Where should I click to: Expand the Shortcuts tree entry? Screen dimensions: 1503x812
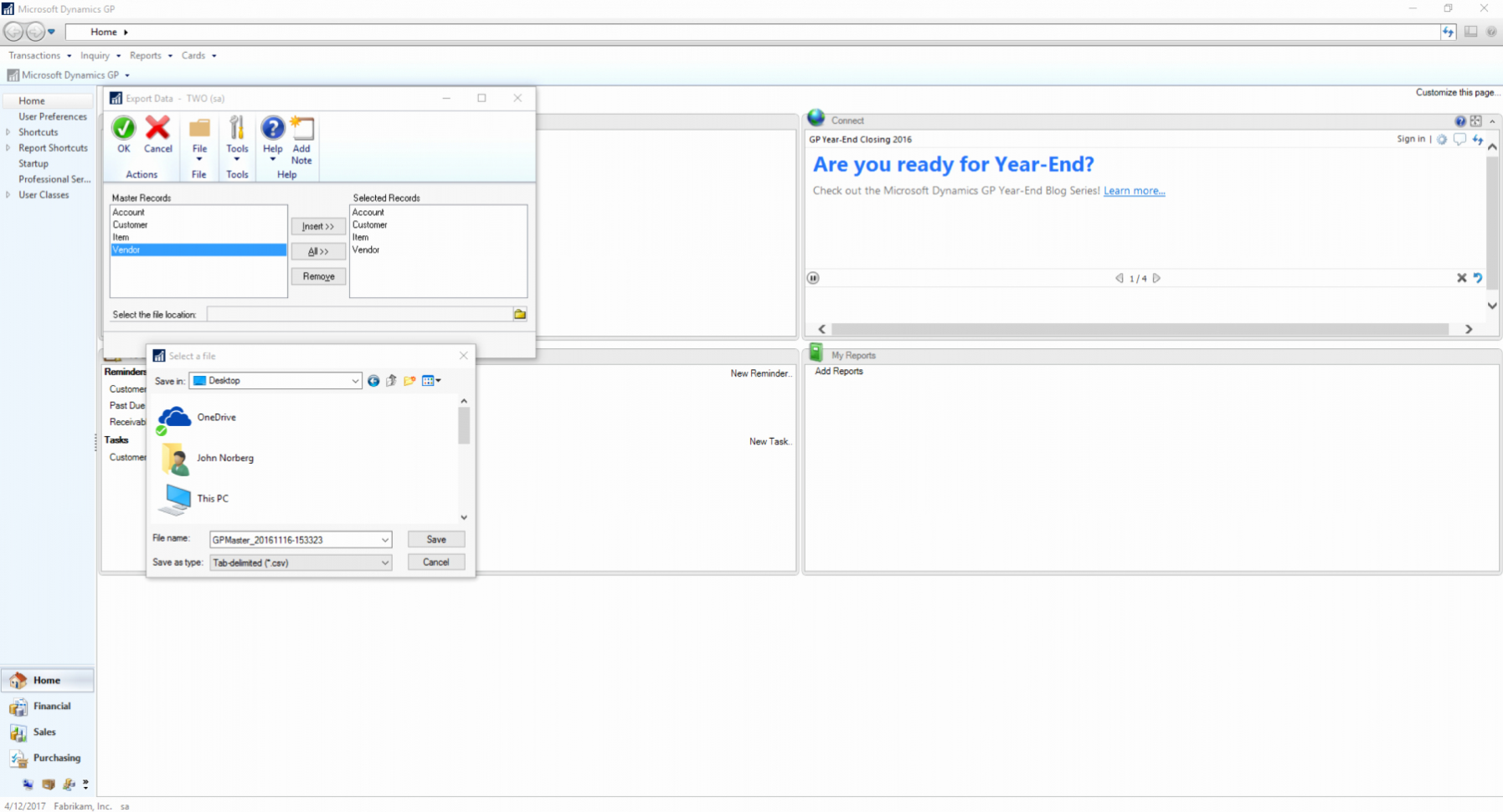[9, 131]
